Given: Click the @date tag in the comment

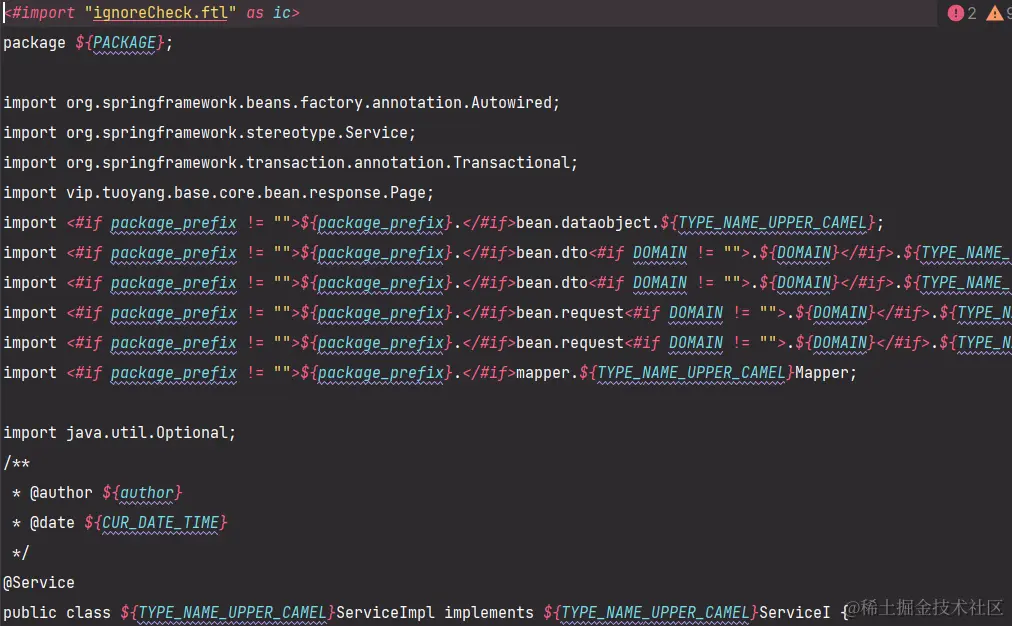Looking at the screenshot, I should (x=52, y=523).
